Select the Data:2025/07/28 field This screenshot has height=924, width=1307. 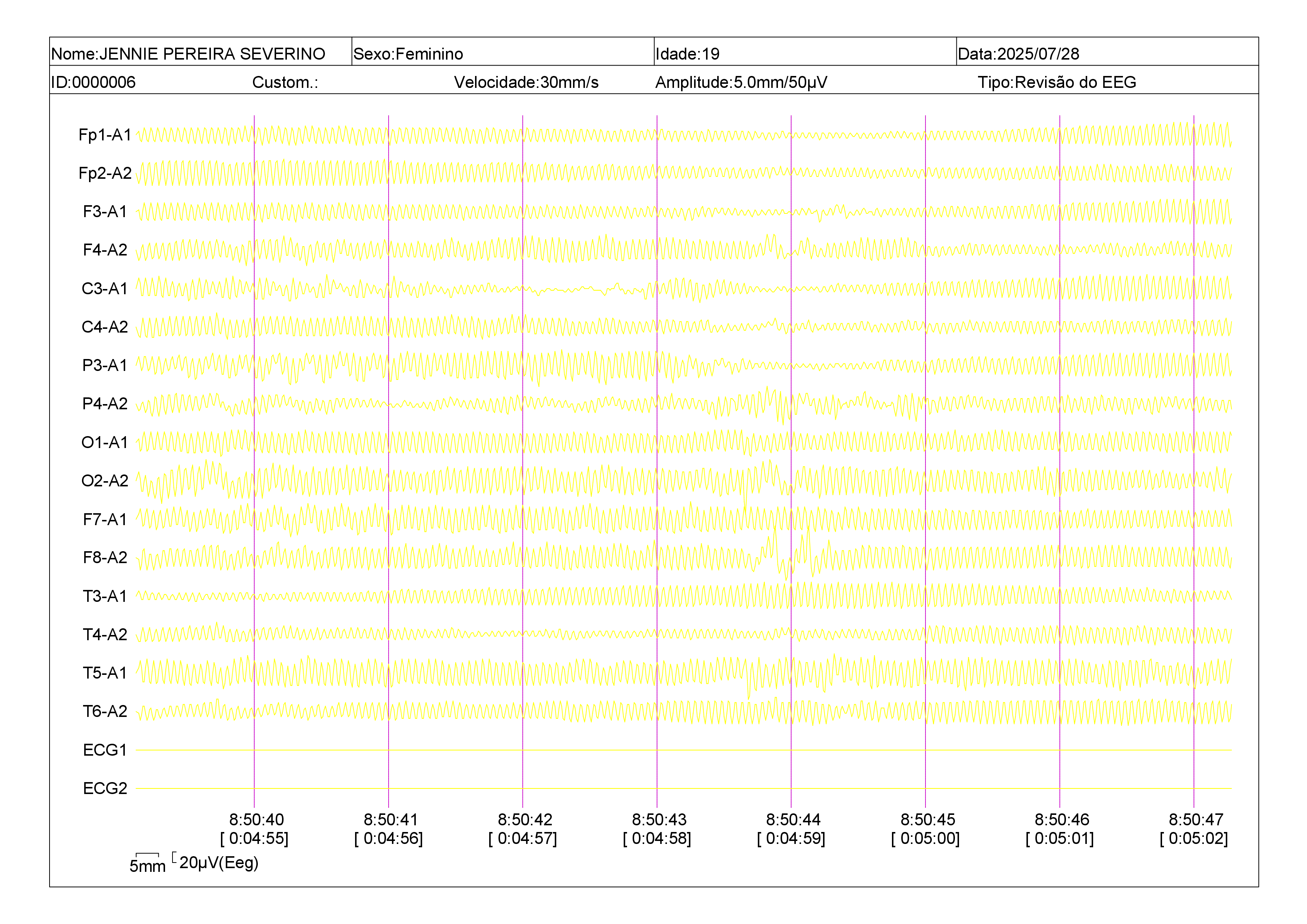click(1018, 54)
